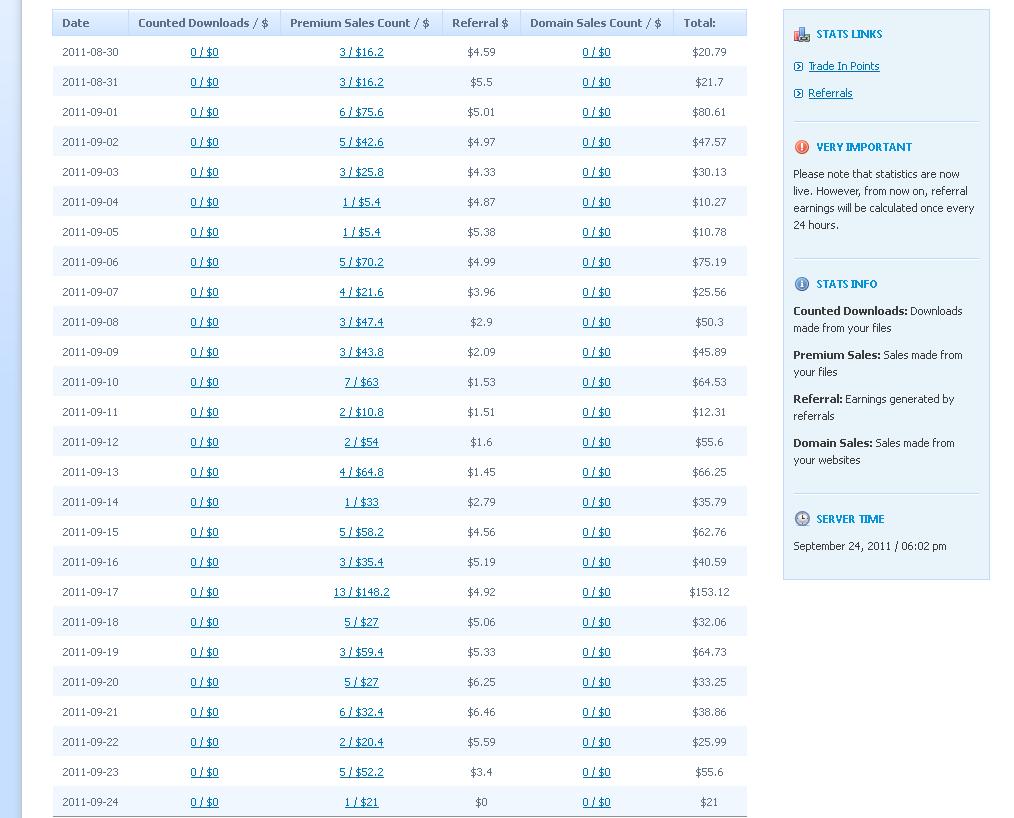
Task: Open premium sales 7 / $63 link
Action: [361, 382]
